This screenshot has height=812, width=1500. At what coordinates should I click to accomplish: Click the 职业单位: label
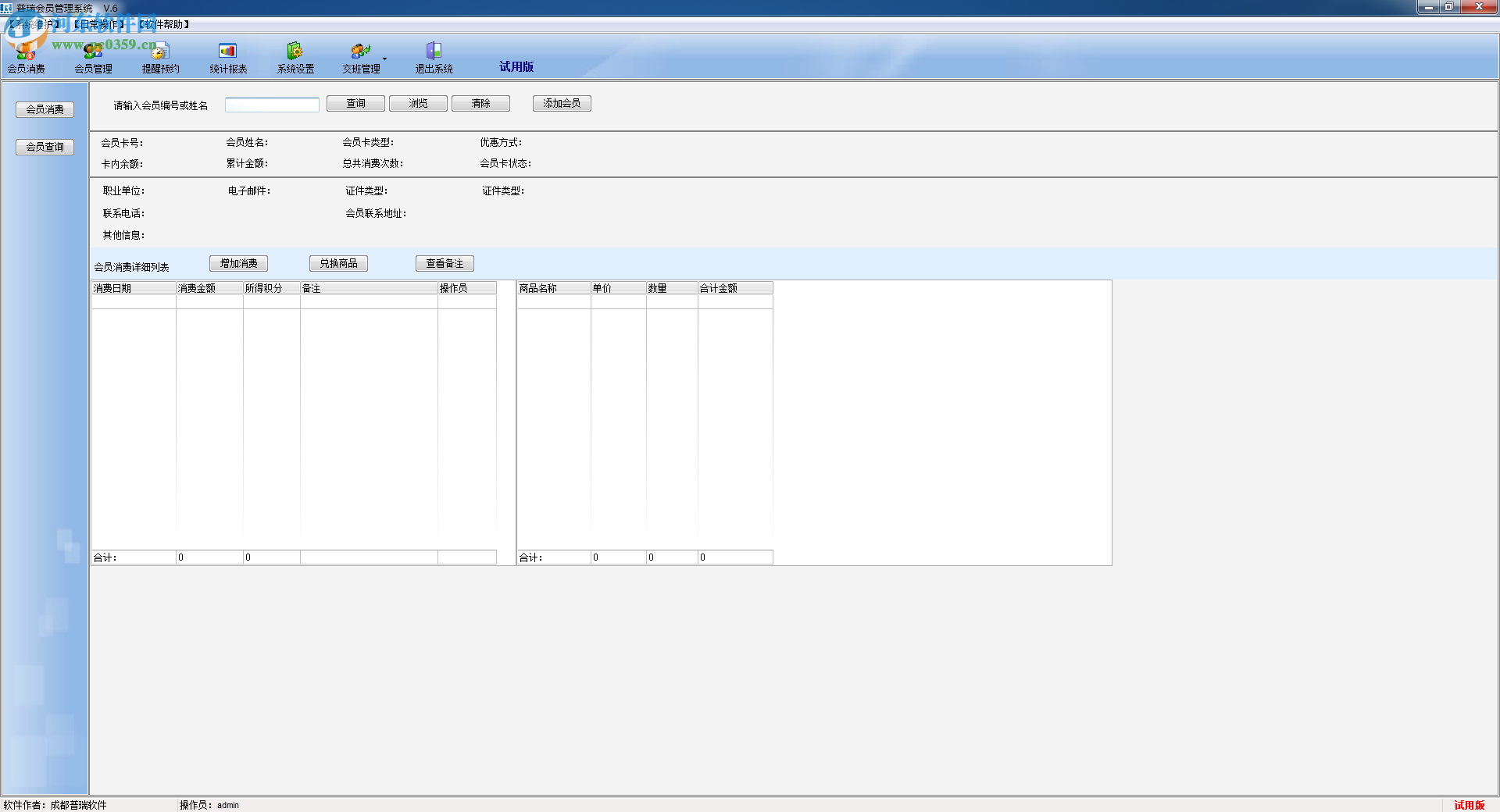click(123, 191)
